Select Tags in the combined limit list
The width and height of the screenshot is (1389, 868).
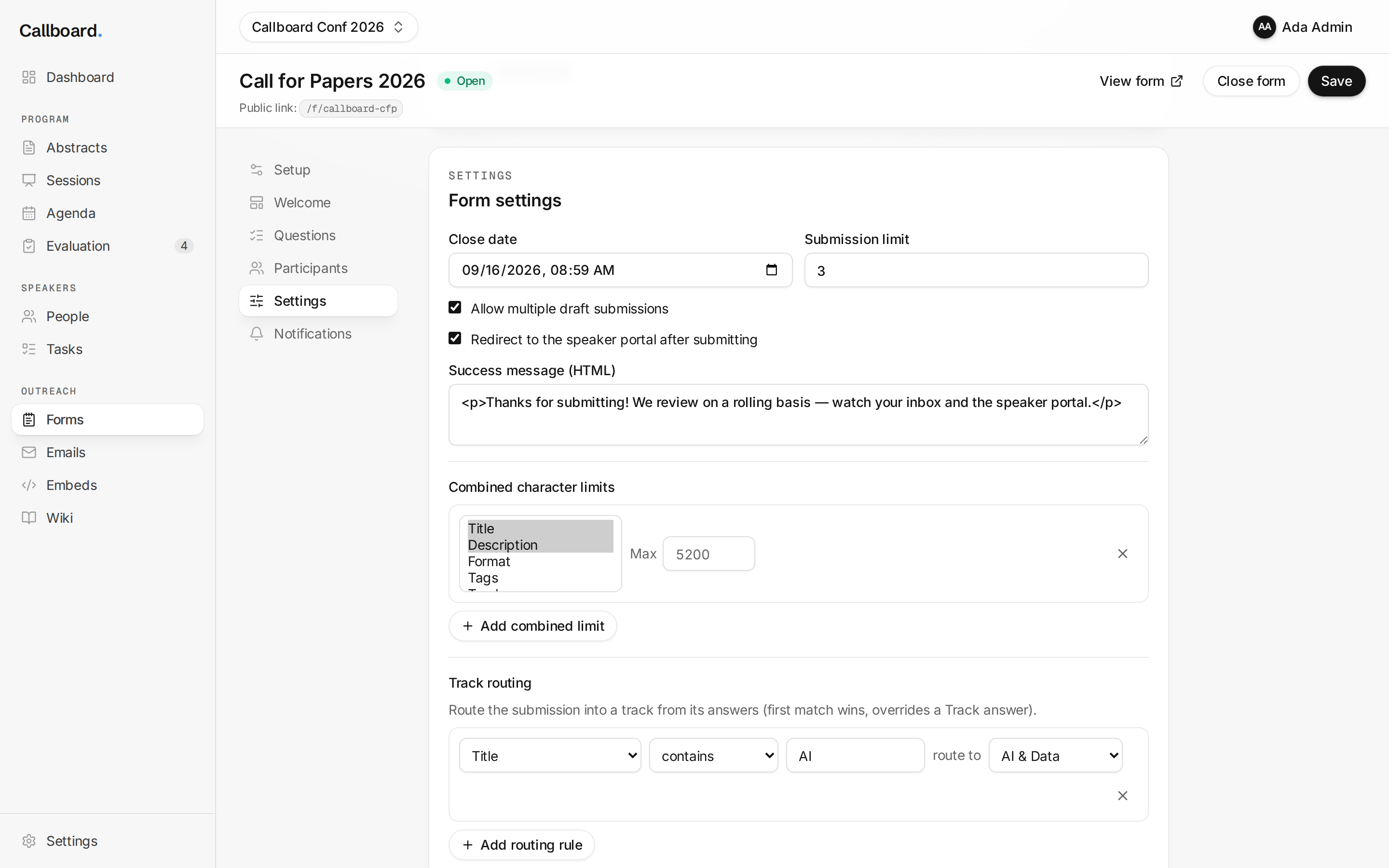click(540, 578)
